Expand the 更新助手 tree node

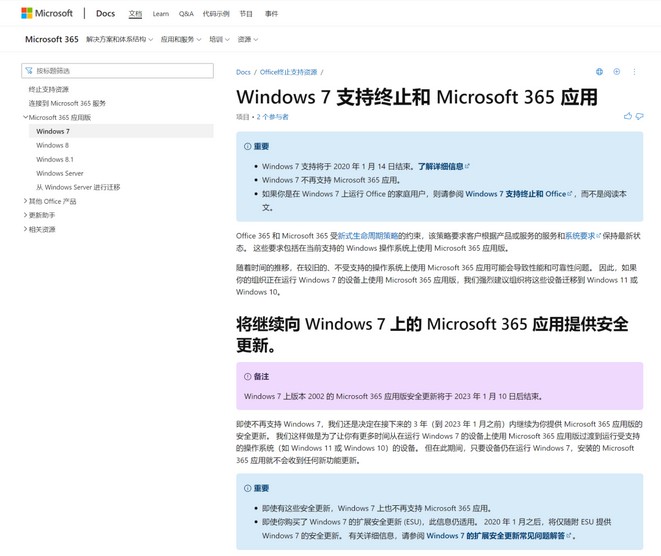pyautogui.click(x=25, y=215)
